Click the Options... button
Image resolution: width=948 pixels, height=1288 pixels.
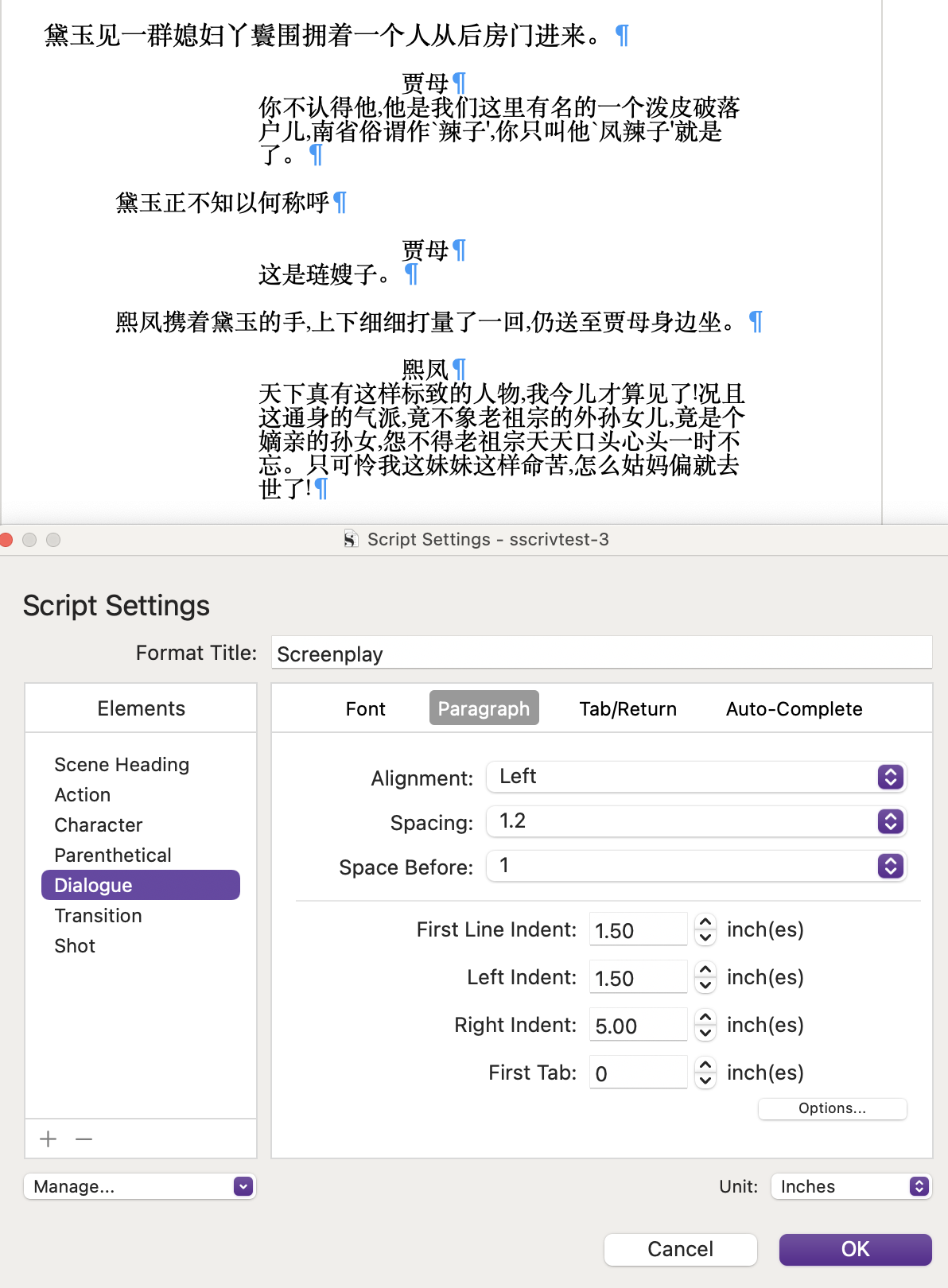(832, 1108)
